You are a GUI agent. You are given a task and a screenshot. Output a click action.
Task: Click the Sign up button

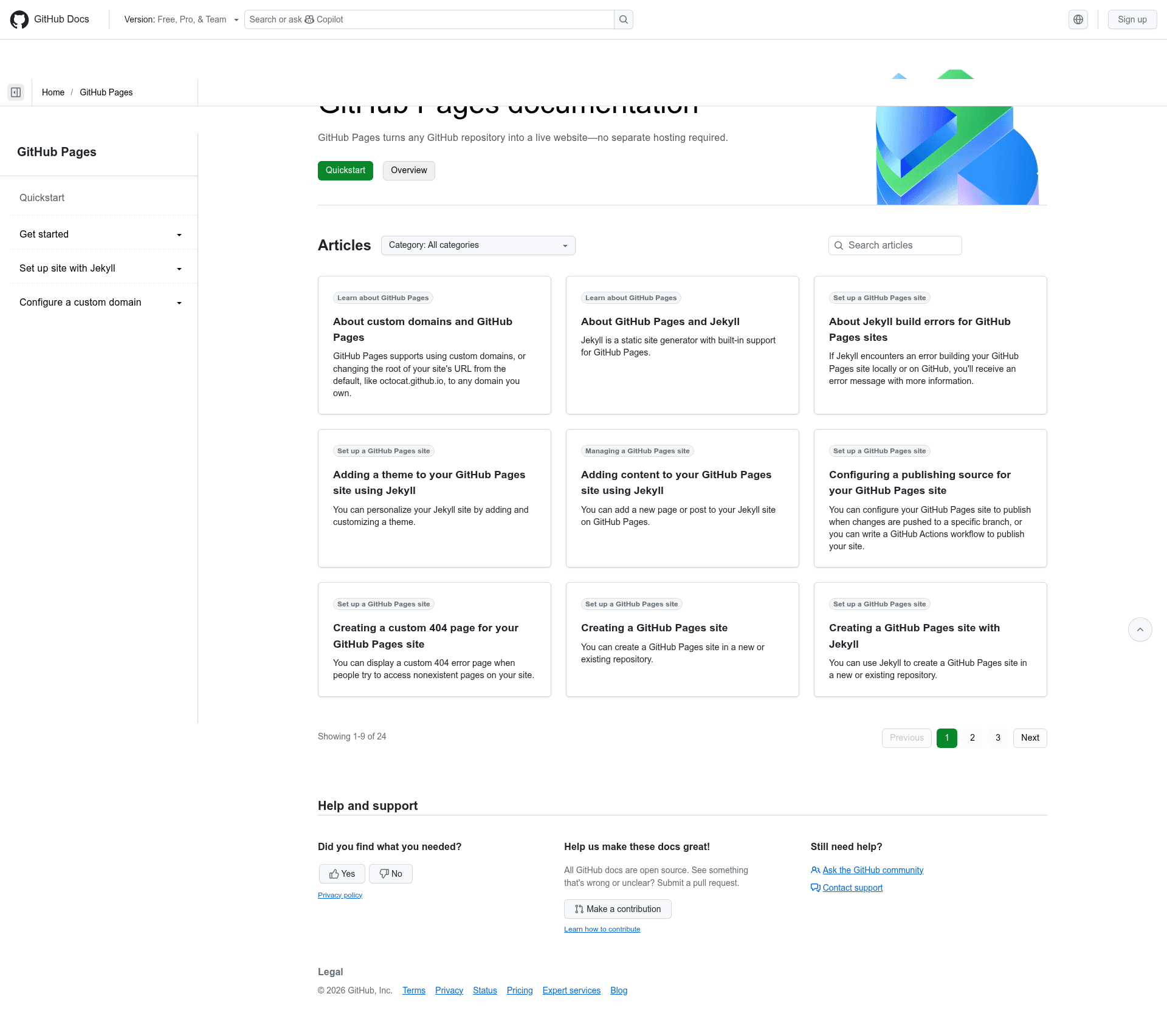click(x=1132, y=19)
